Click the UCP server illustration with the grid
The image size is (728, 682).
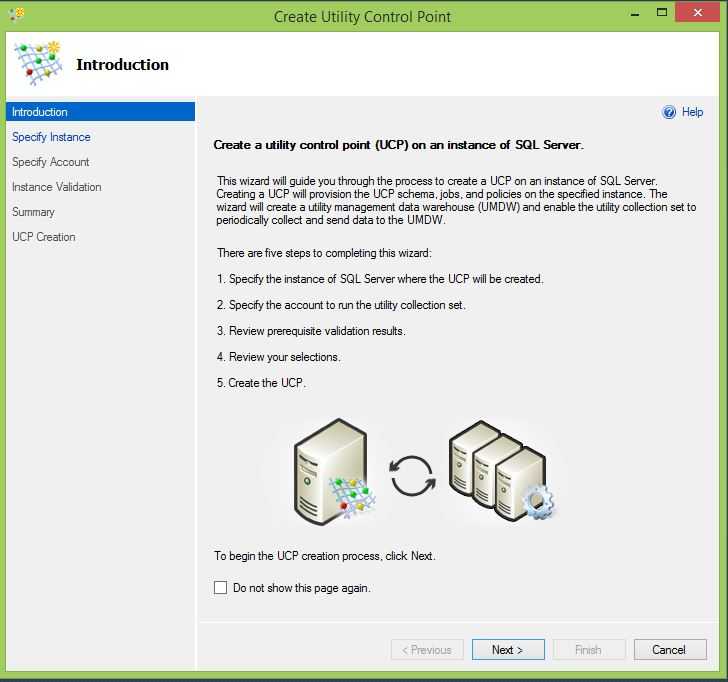335,473
